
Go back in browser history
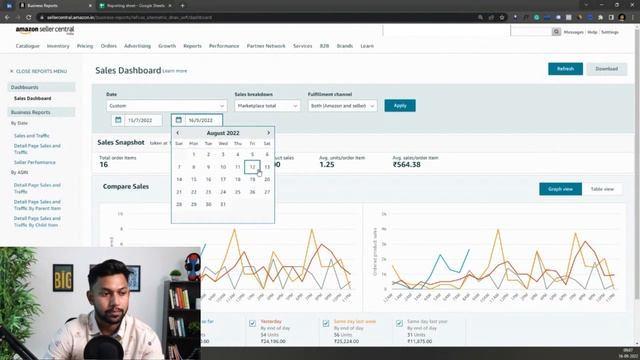pos(7,17)
